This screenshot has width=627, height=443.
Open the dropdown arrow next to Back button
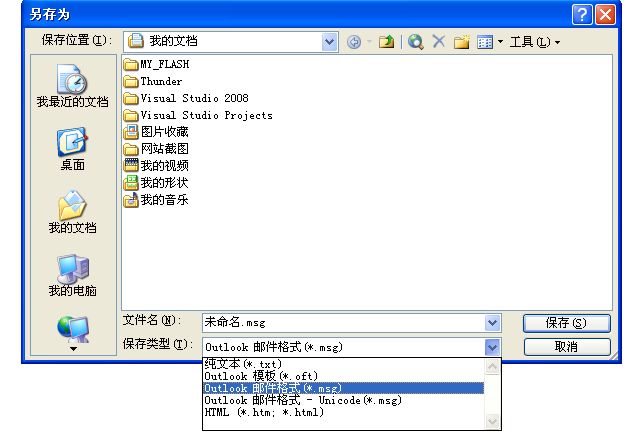369,42
